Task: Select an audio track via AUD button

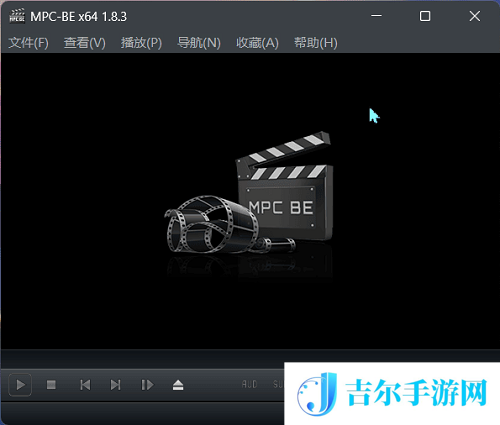Action: [x=249, y=384]
